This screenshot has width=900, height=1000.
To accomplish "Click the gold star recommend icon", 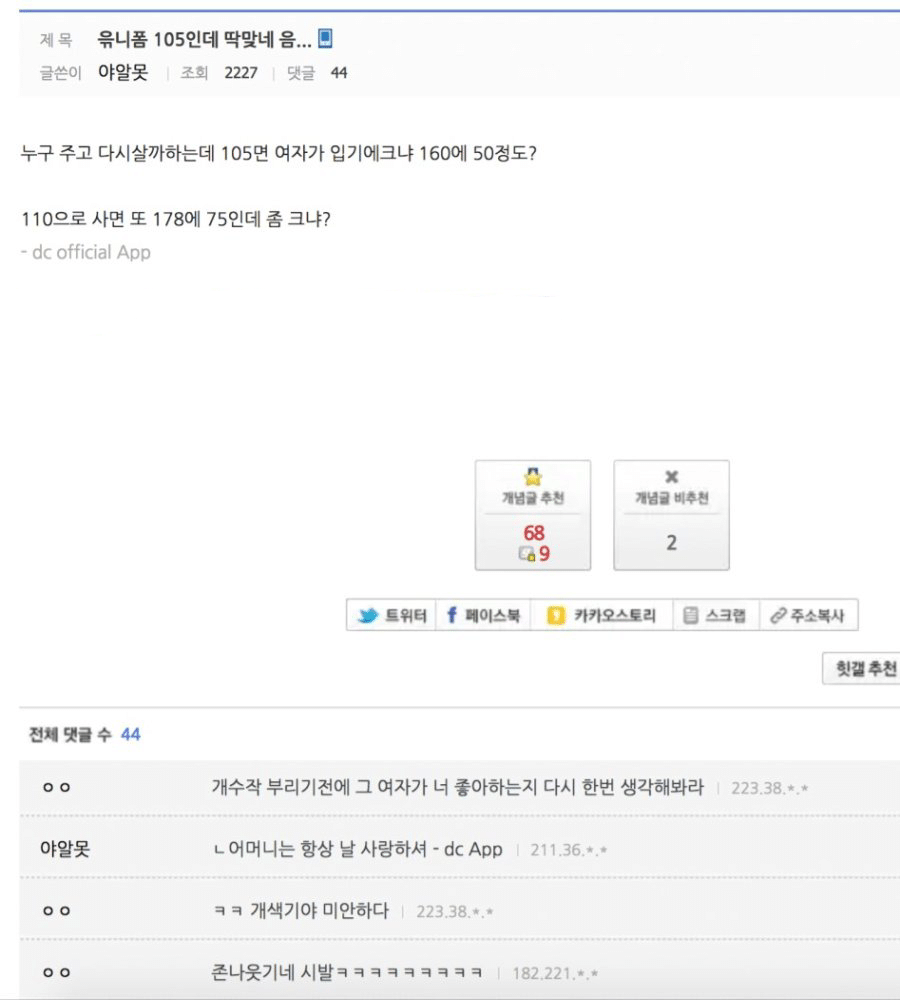I will pos(533,476).
